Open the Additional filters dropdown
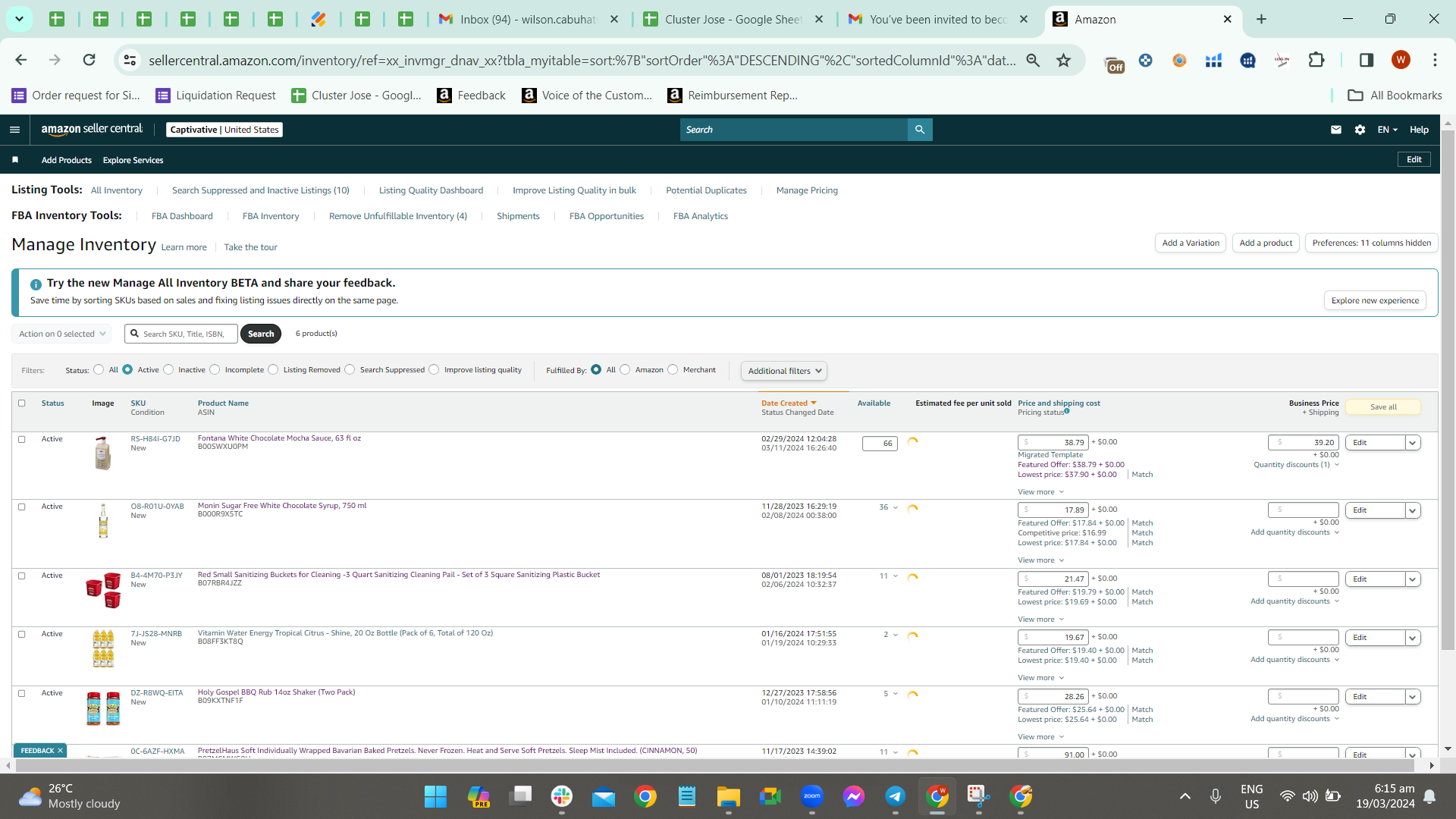Image resolution: width=1456 pixels, height=819 pixels. click(x=784, y=371)
